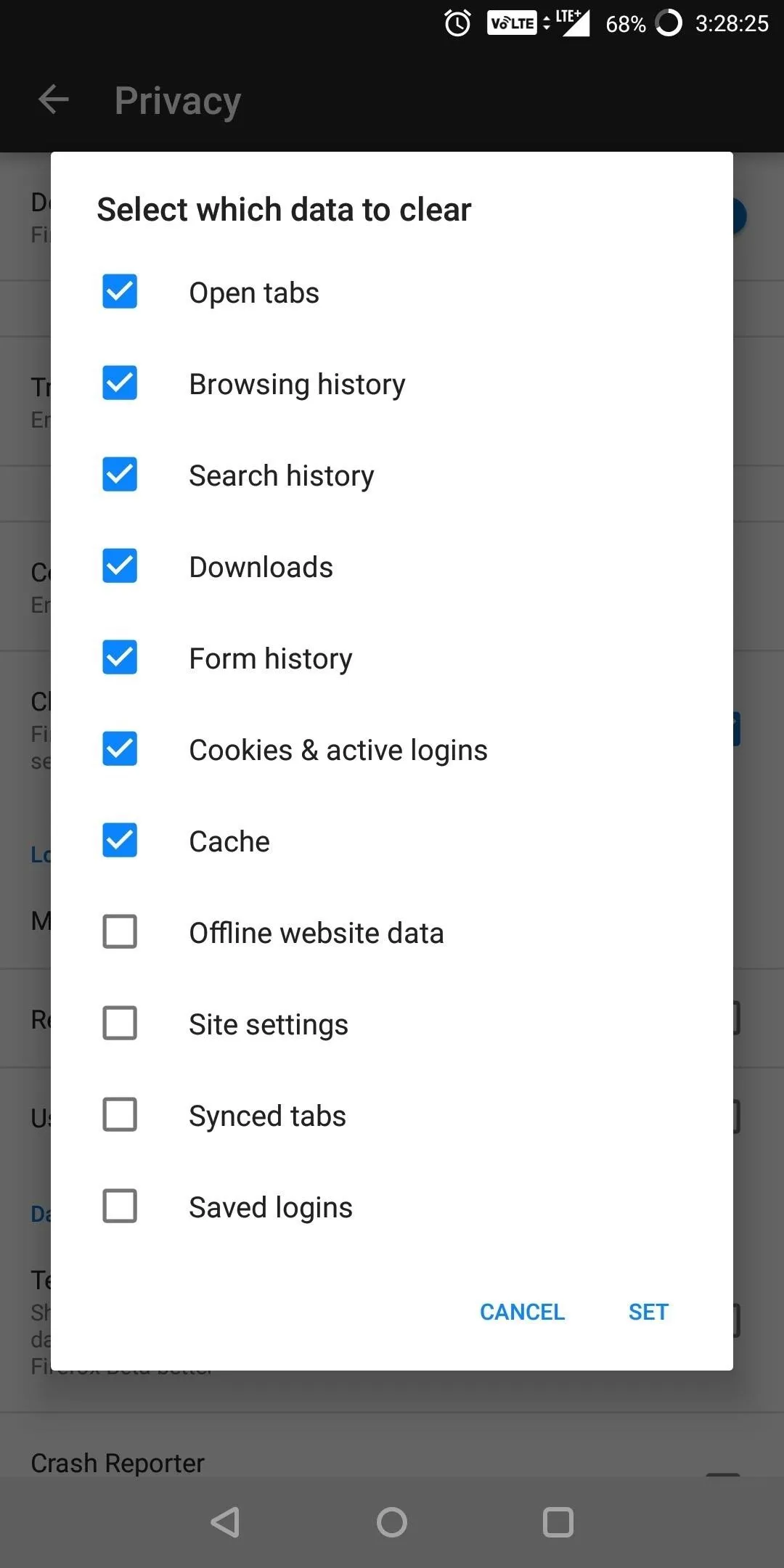Uncheck the Search history checkbox
This screenshot has width=784, height=1568.
tap(120, 475)
